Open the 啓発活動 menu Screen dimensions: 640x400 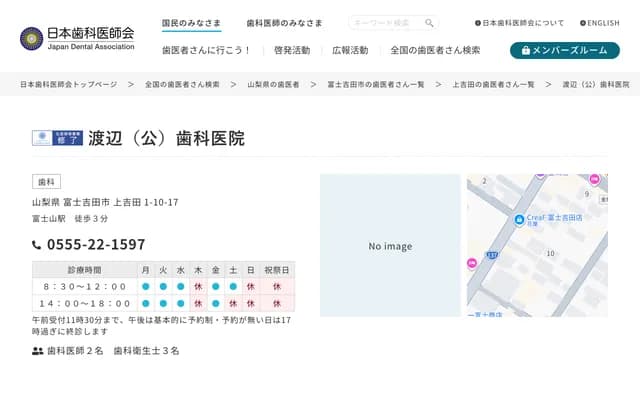coord(292,50)
